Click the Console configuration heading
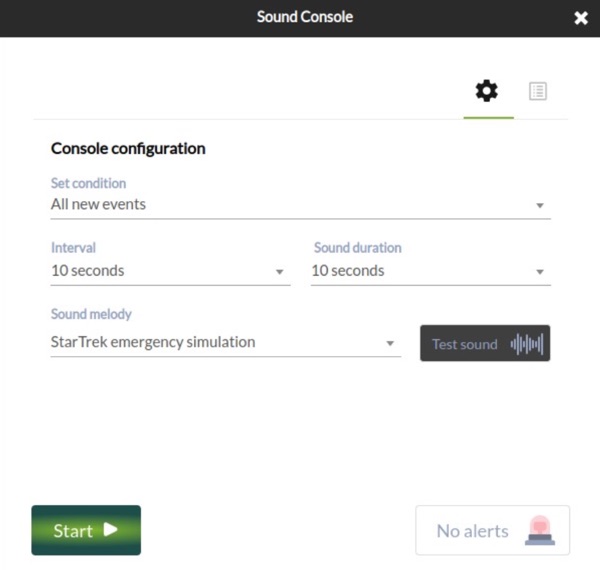This screenshot has width=600, height=570. pos(128,149)
